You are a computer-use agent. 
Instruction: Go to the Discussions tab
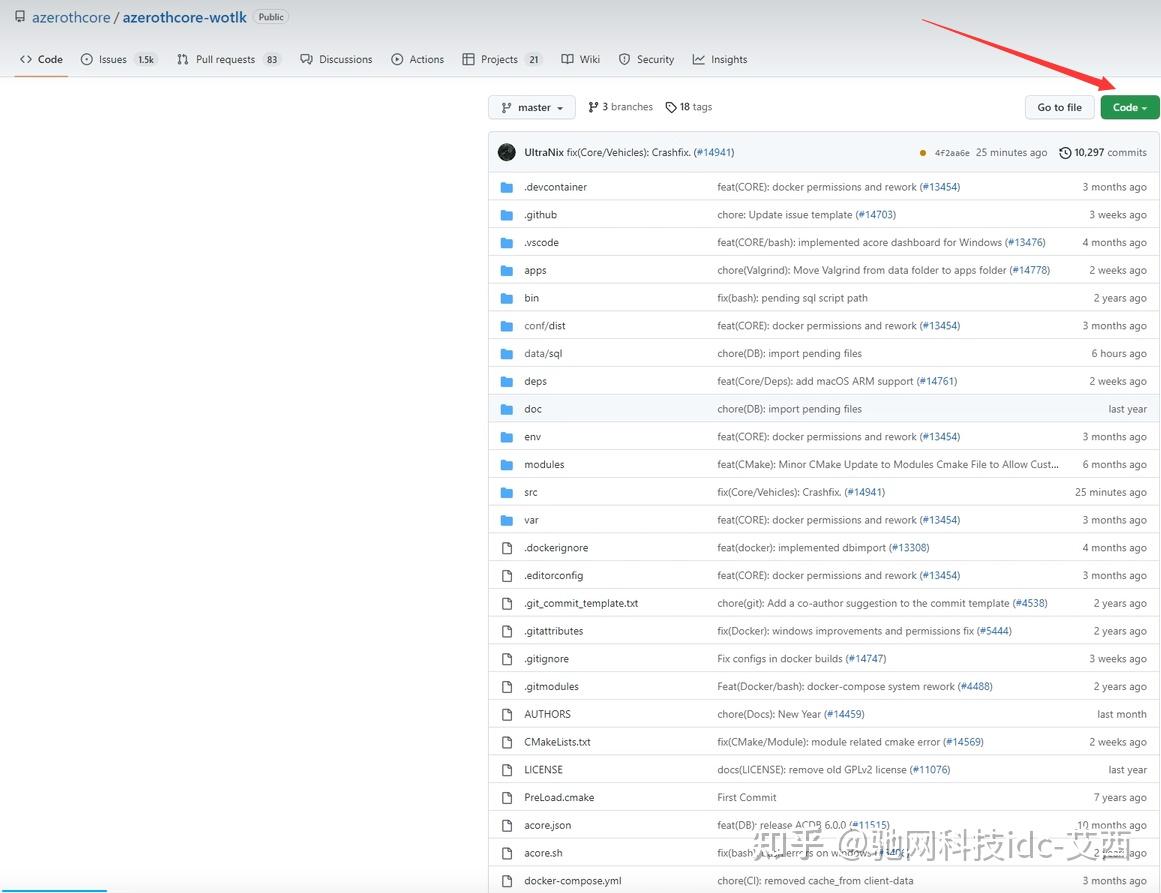tap(336, 59)
